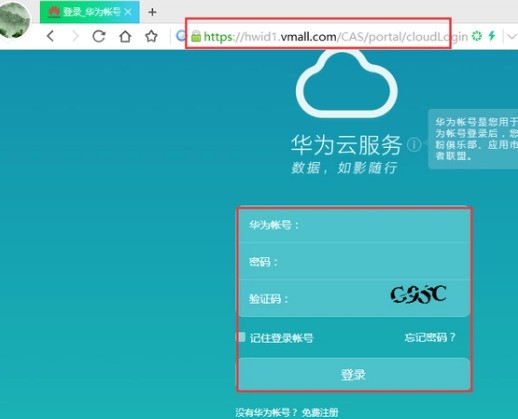Open the 免费注册 registration link
This screenshot has height=419, width=518.
click(x=320, y=413)
